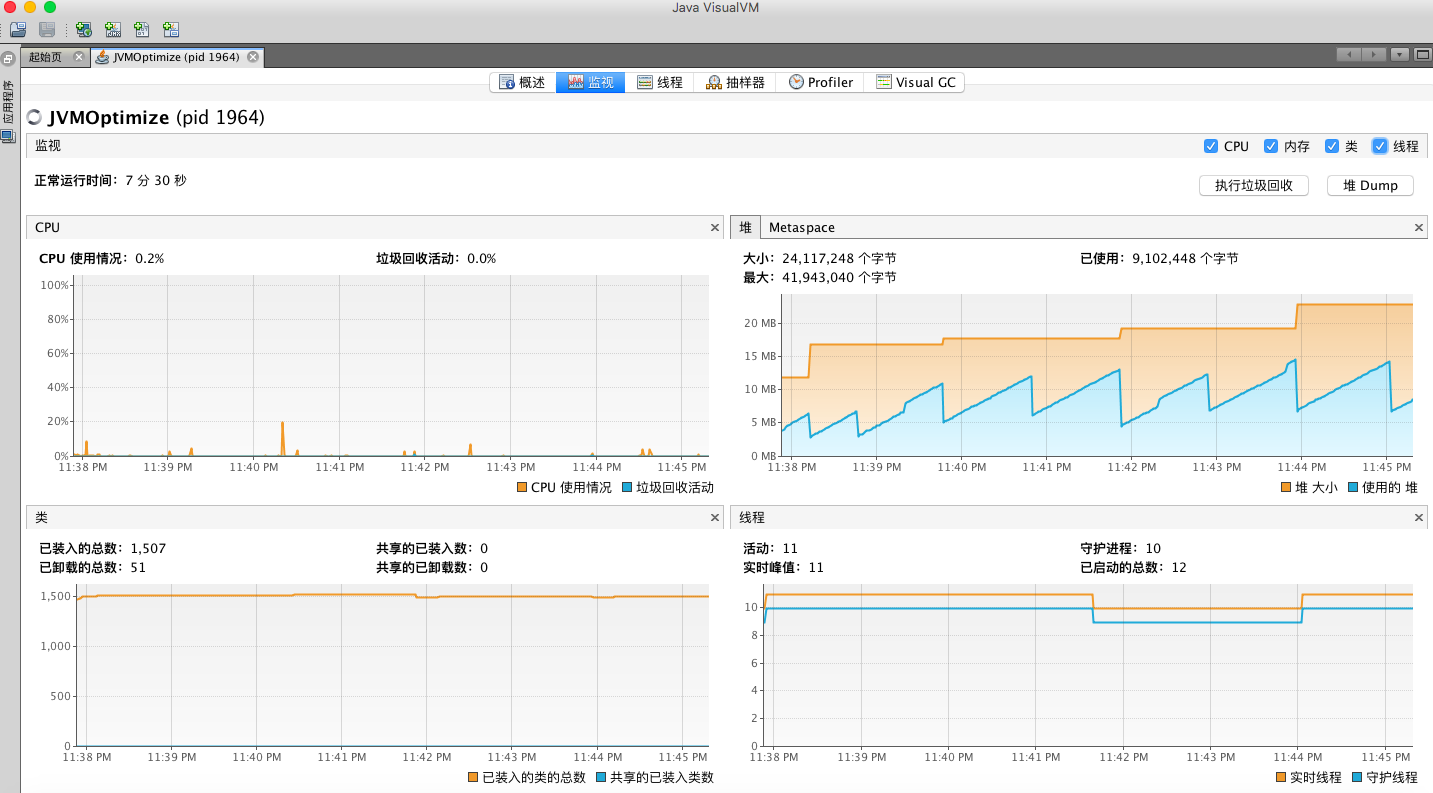Click the 执行垃圾回收 button
The height and width of the screenshot is (793, 1433).
point(1254,186)
